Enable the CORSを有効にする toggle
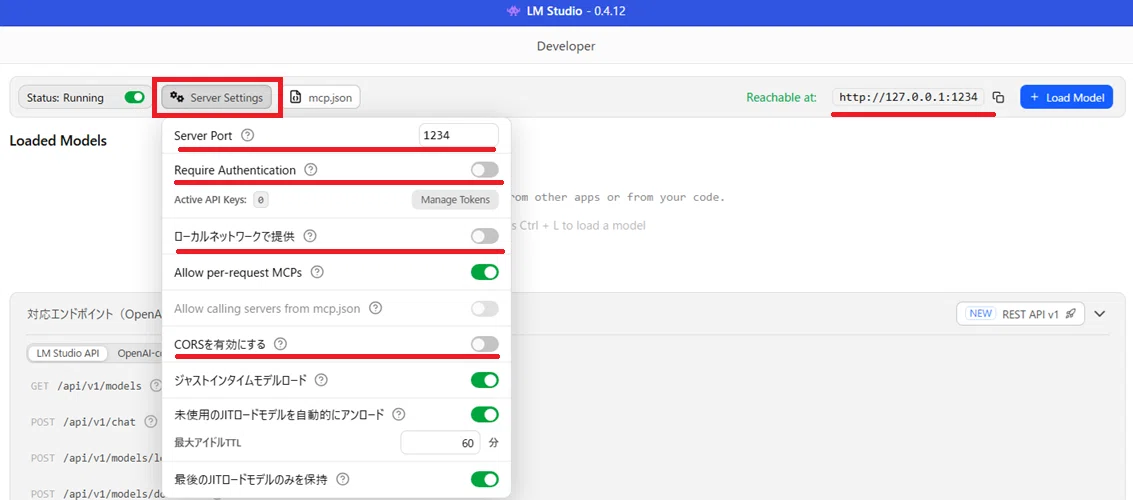 pyautogui.click(x=485, y=345)
